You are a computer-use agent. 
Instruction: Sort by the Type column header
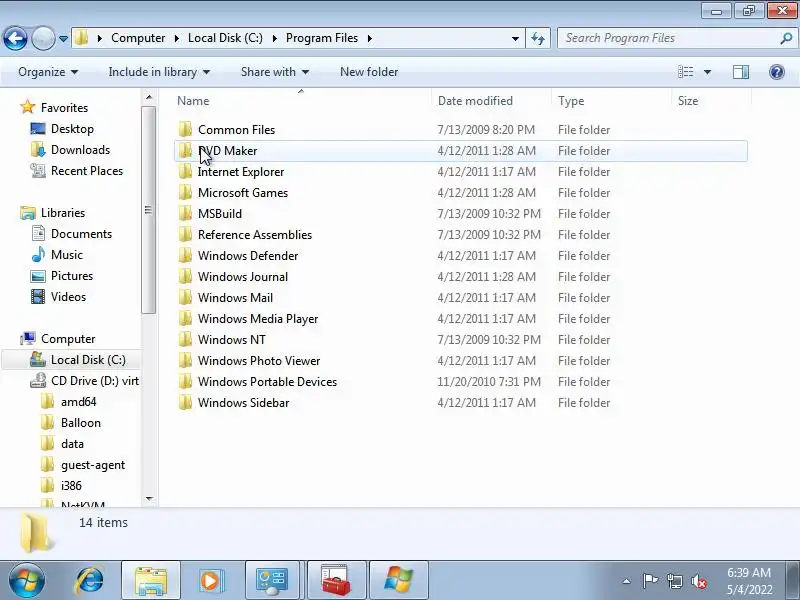(571, 101)
